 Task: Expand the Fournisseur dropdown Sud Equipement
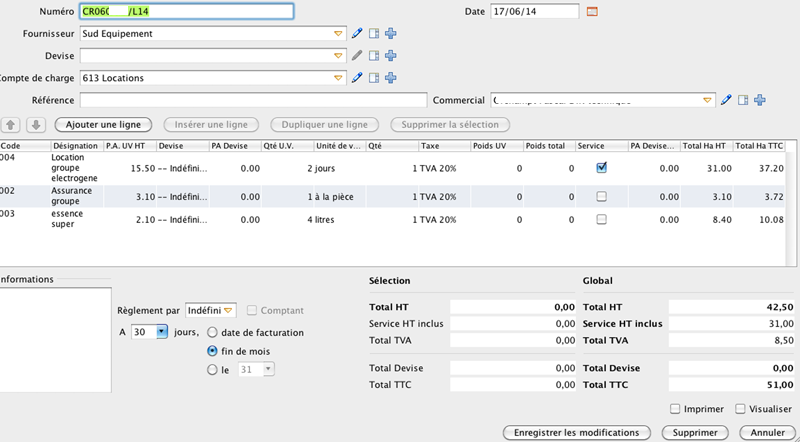click(x=338, y=34)
